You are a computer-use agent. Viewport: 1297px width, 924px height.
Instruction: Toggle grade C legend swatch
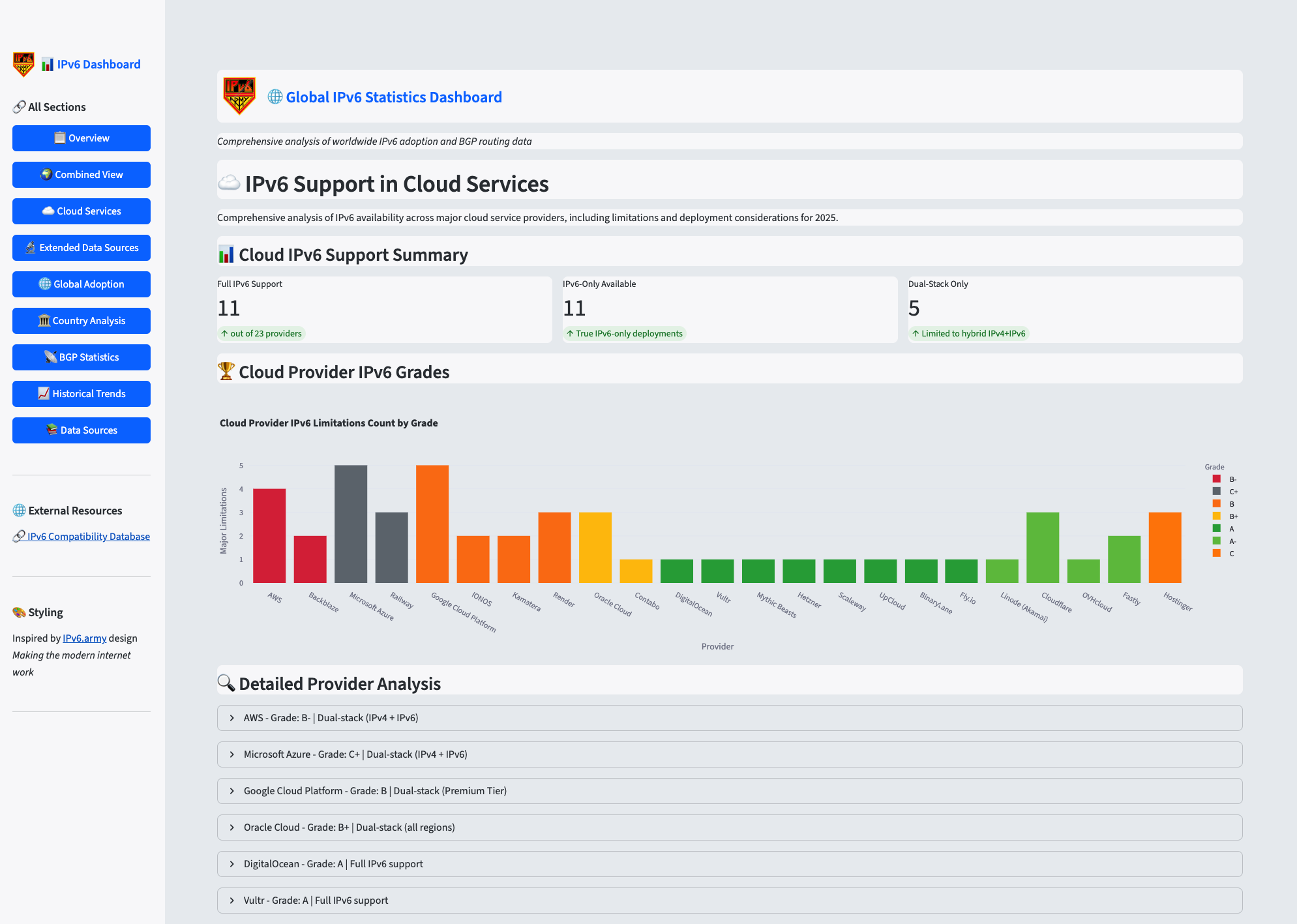1217,554
